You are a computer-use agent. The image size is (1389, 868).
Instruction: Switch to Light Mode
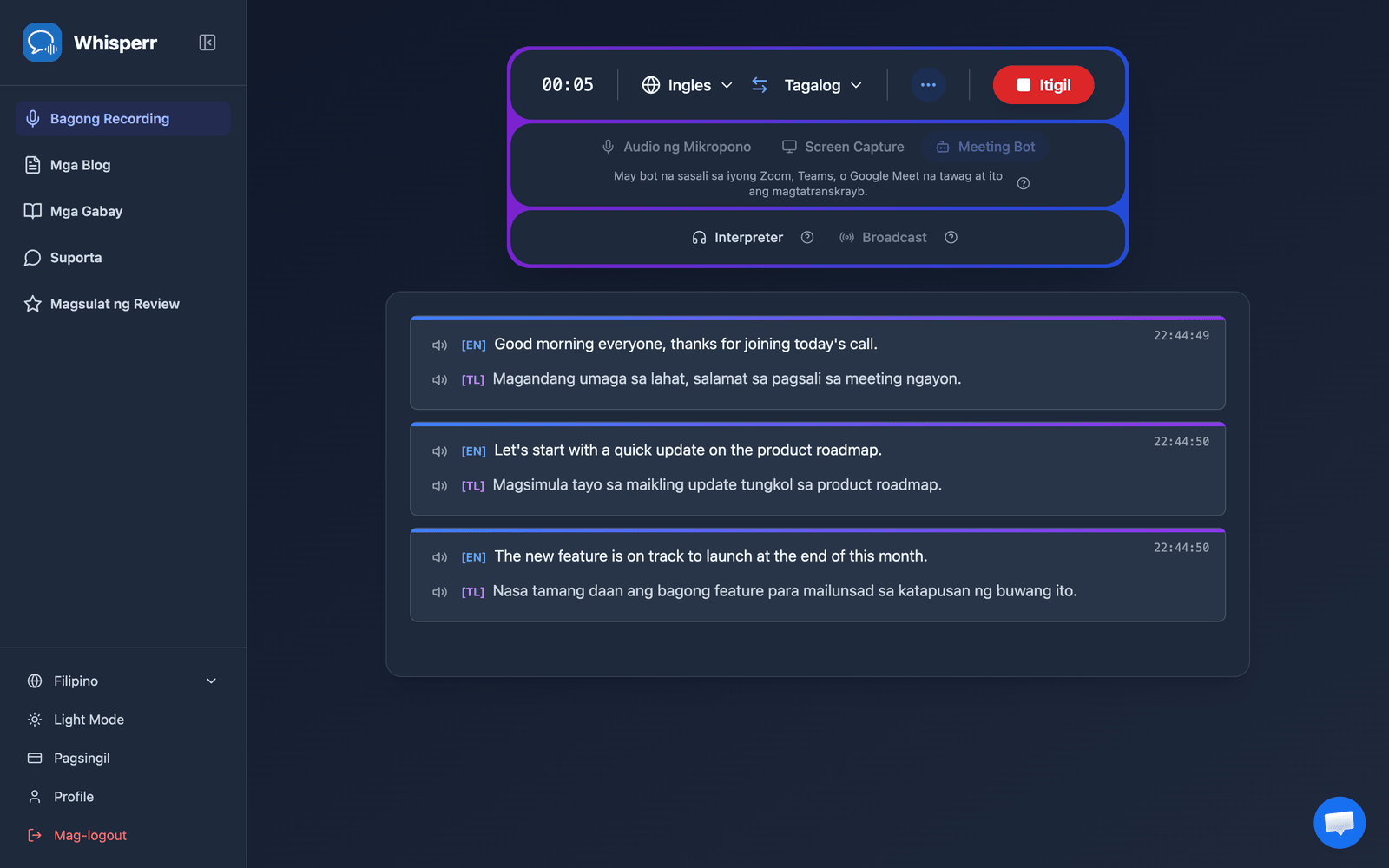122,720
